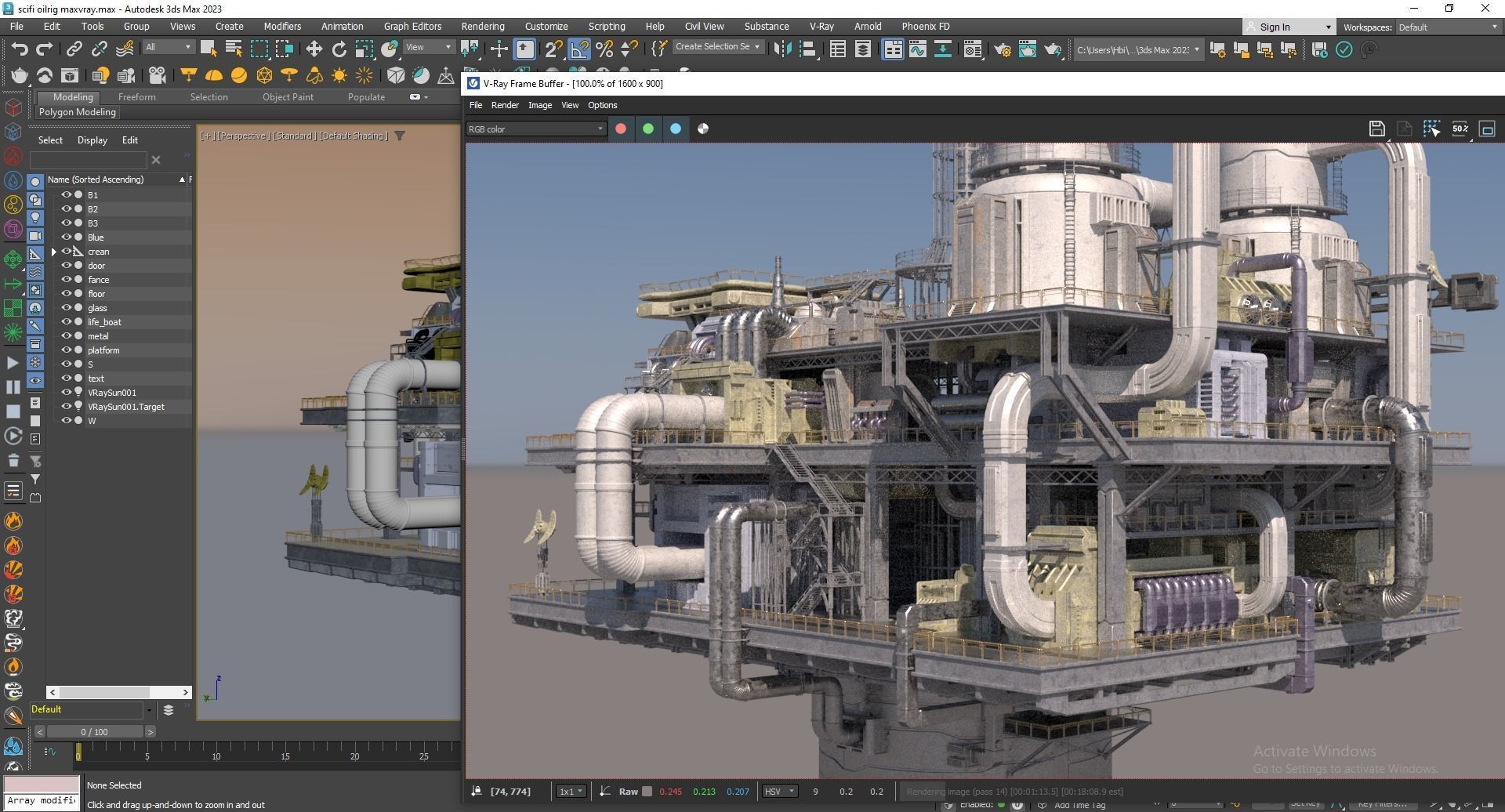Open the Rendered Frame Window icon
This screenshot has height=812, width=1505.
tap(1027, 49)
